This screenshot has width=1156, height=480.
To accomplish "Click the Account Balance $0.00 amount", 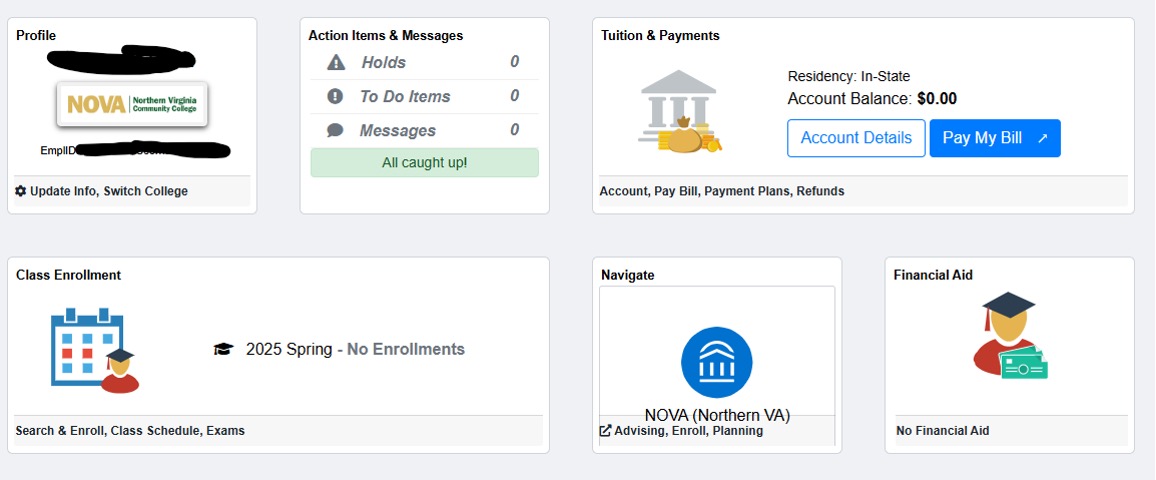I will click(x=937, y=99).
